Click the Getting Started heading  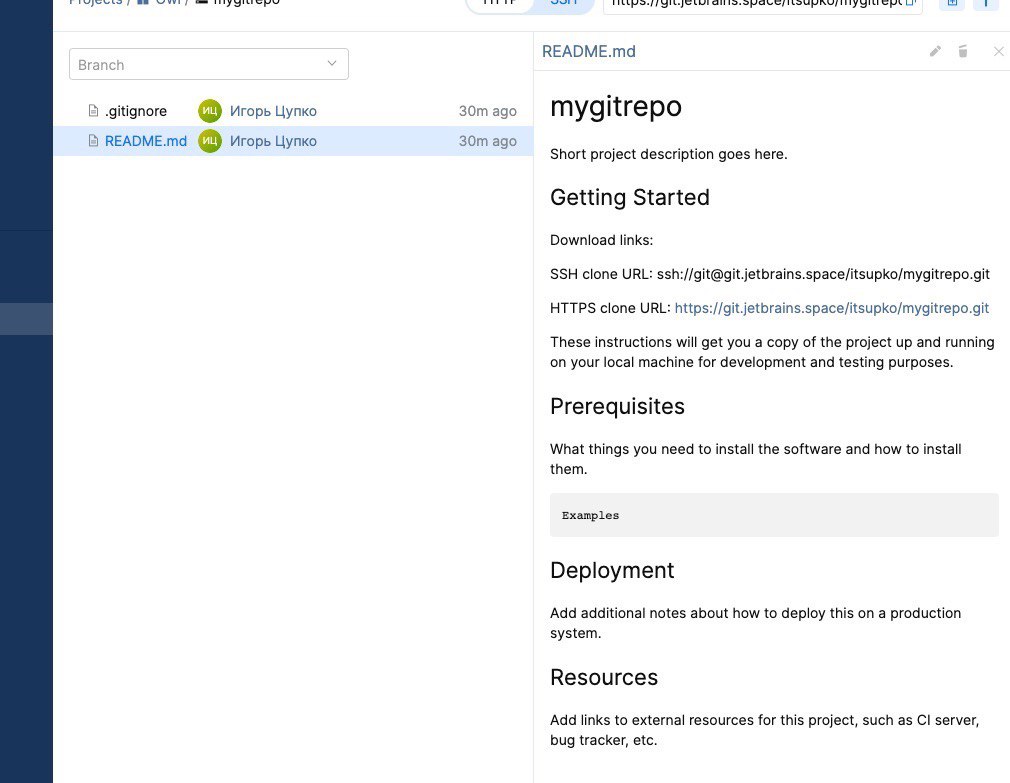point(630,197)
